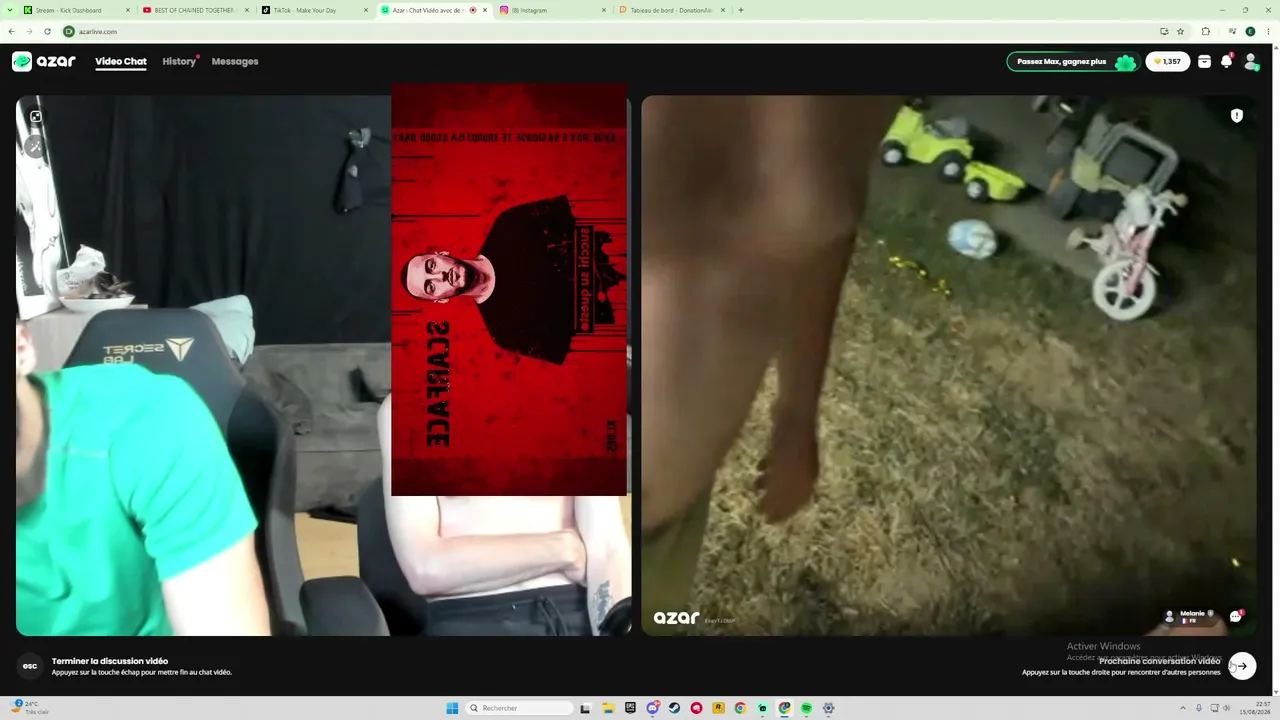Viewport: 1280px width, 720px height.
Task: Open the browser extensions puzzle icon
Action: coord(1205,31)
